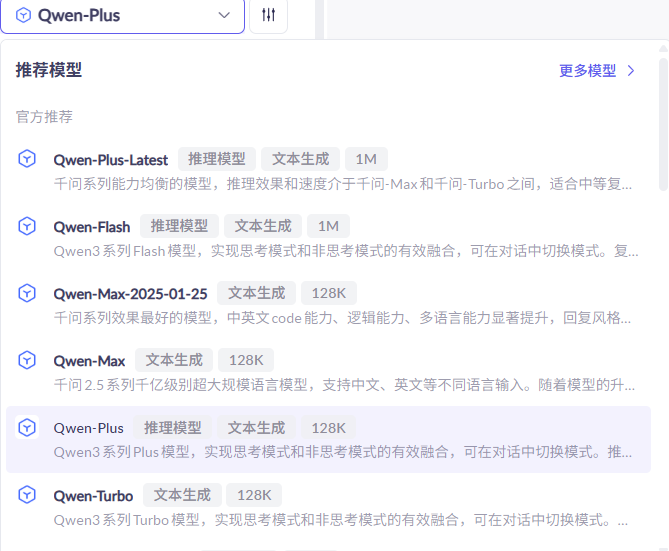Select Qwen-Plus in the recommended list

(89, 428)
